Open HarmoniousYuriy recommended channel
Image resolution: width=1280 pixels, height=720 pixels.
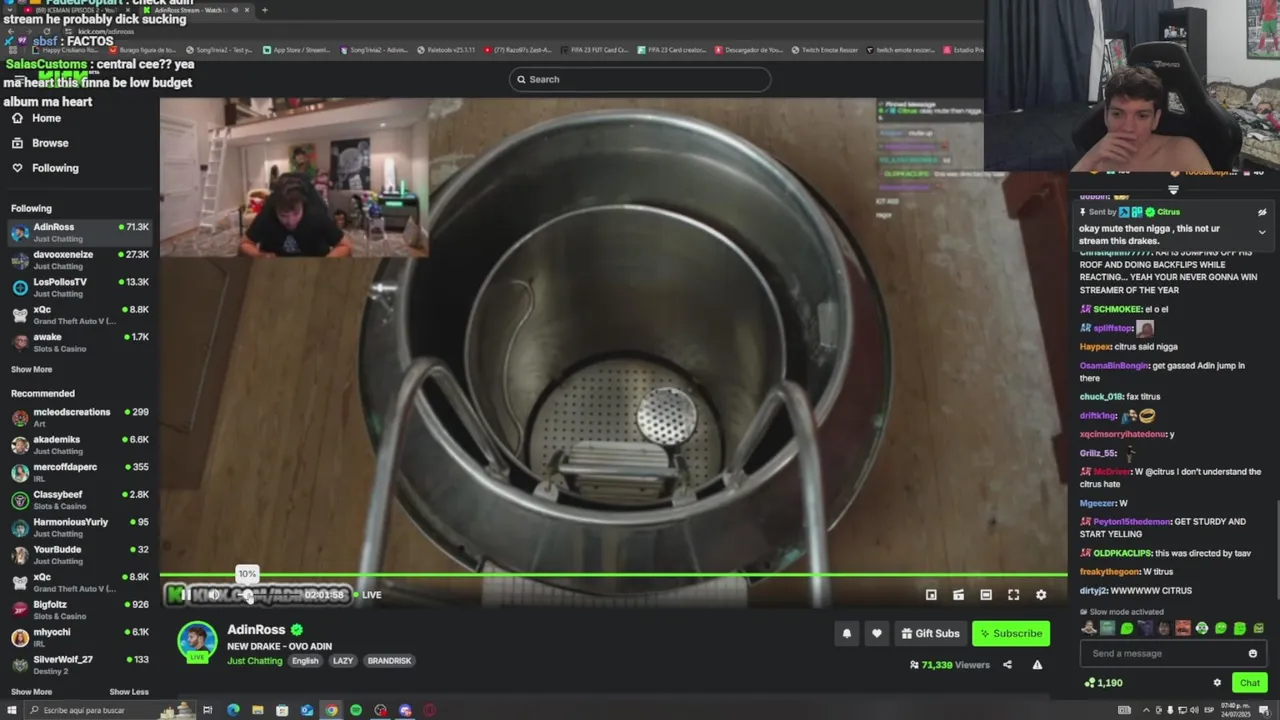tap(79, 527)
